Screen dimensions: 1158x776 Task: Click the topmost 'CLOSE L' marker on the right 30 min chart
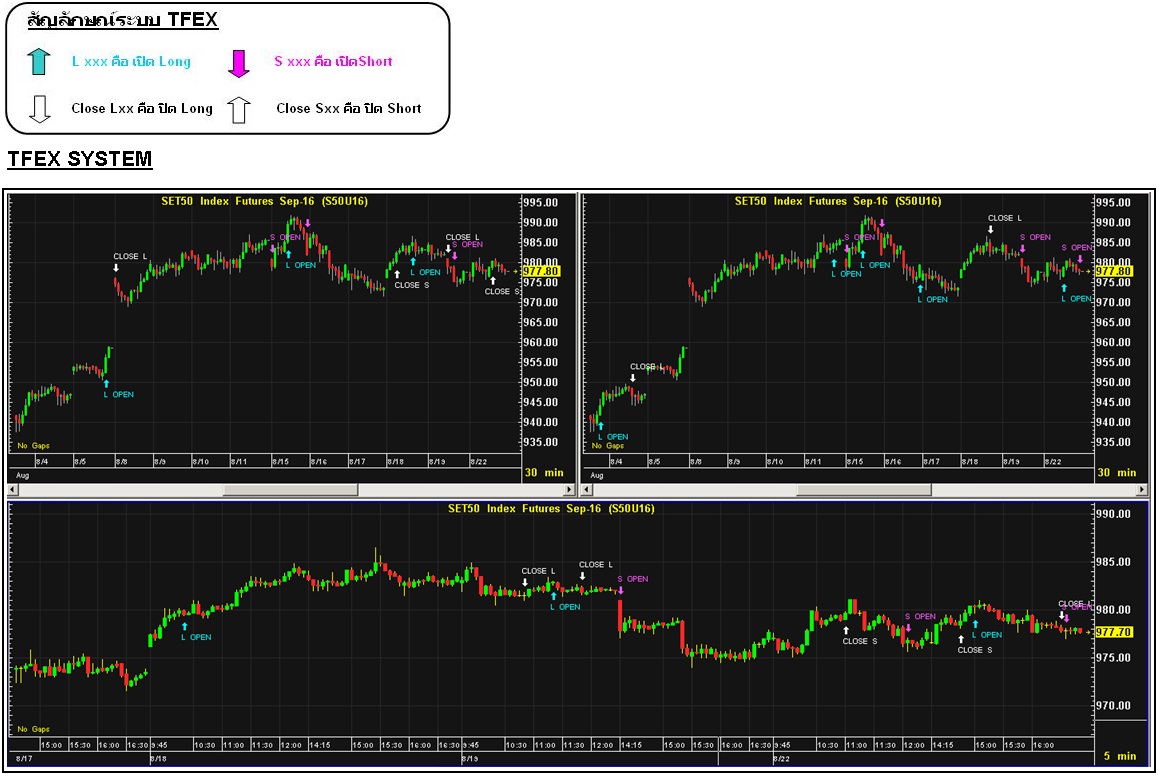(x=1004, y=219)
